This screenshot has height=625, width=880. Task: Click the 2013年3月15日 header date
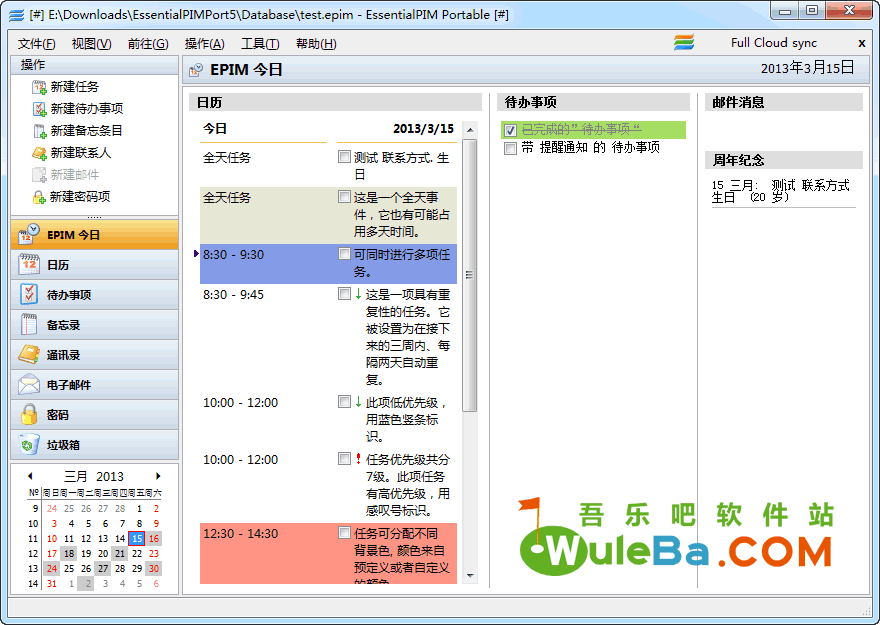coord(808,68)
